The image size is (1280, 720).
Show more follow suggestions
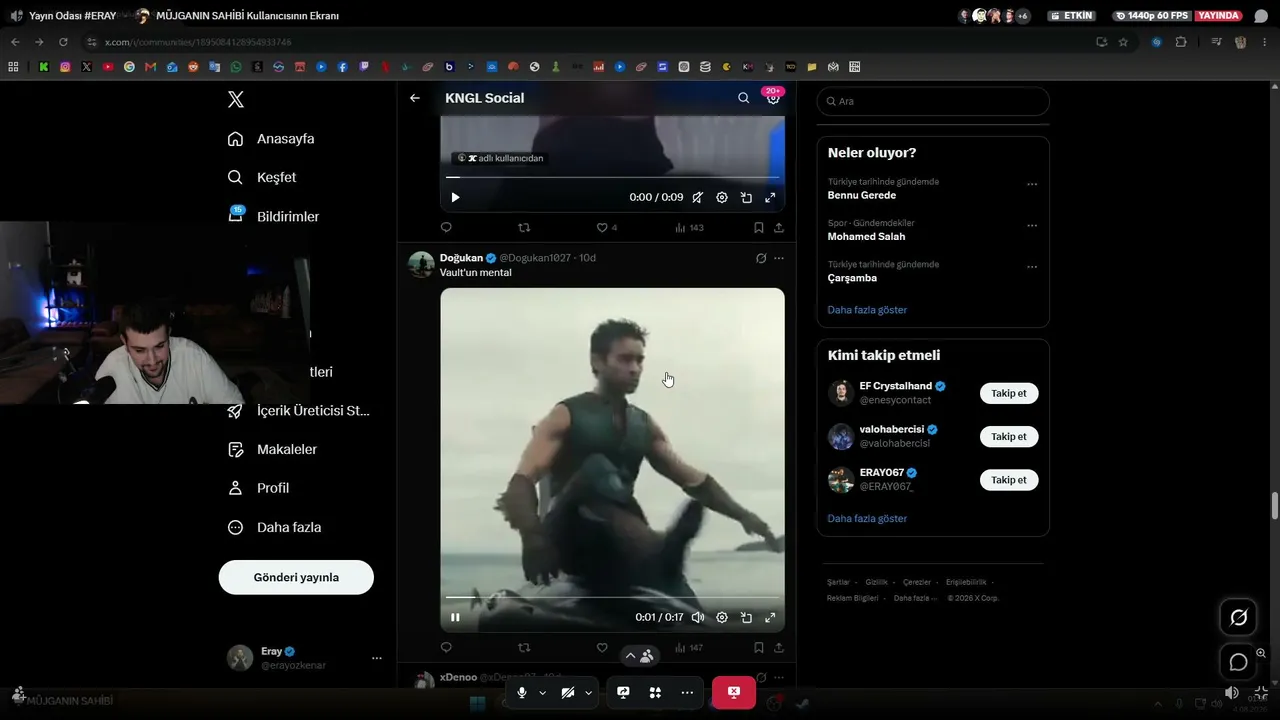point(867,519)
